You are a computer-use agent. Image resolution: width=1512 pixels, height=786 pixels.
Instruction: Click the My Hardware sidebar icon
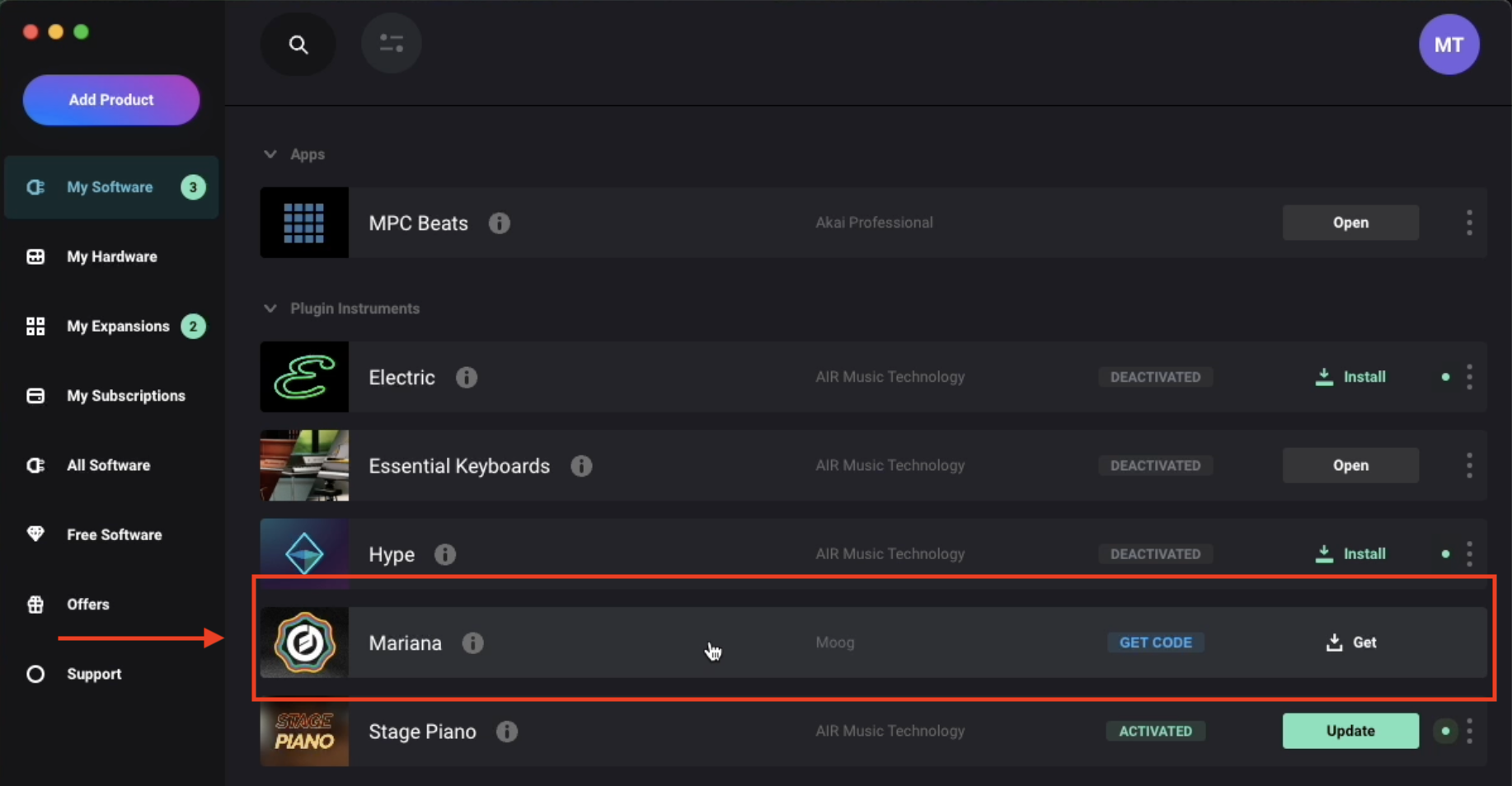coord(35,257)
